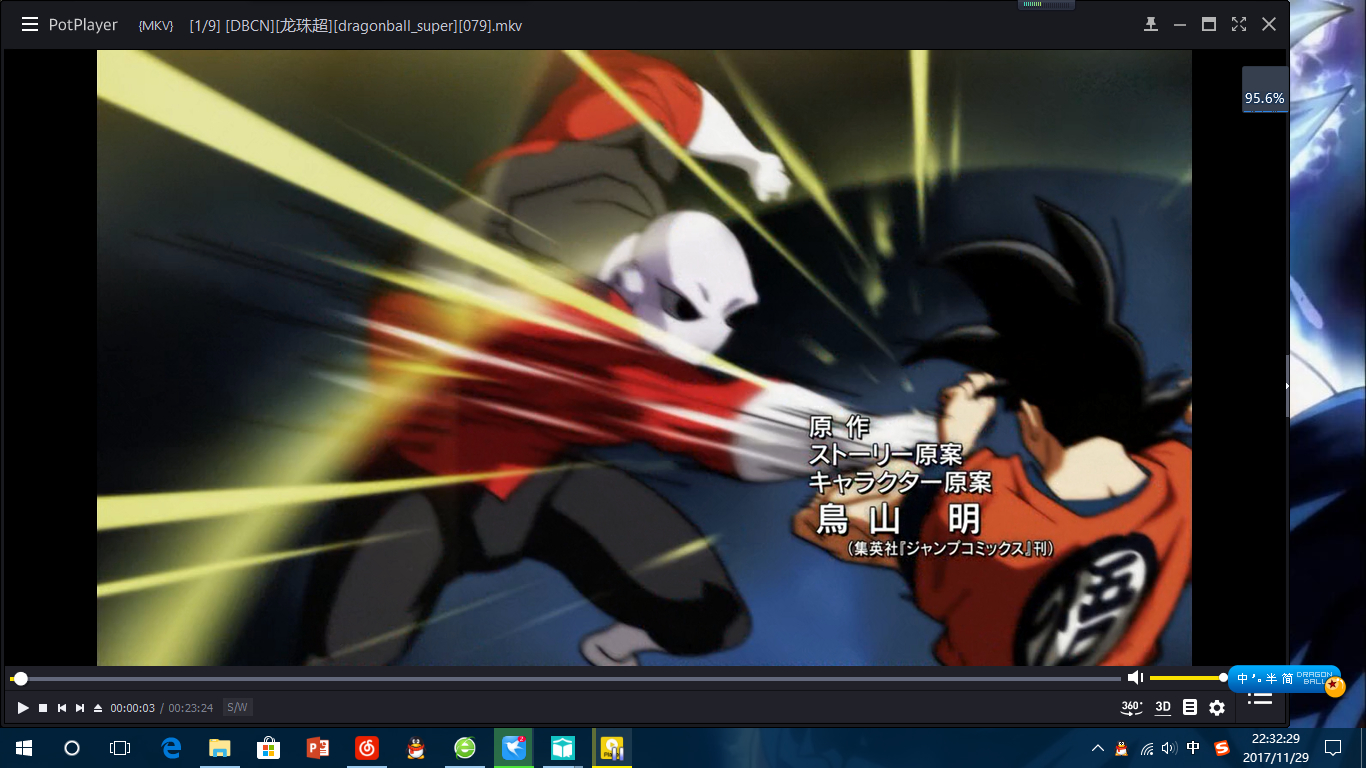Open the Action Center notifications icon

[x=1333, y=748]
